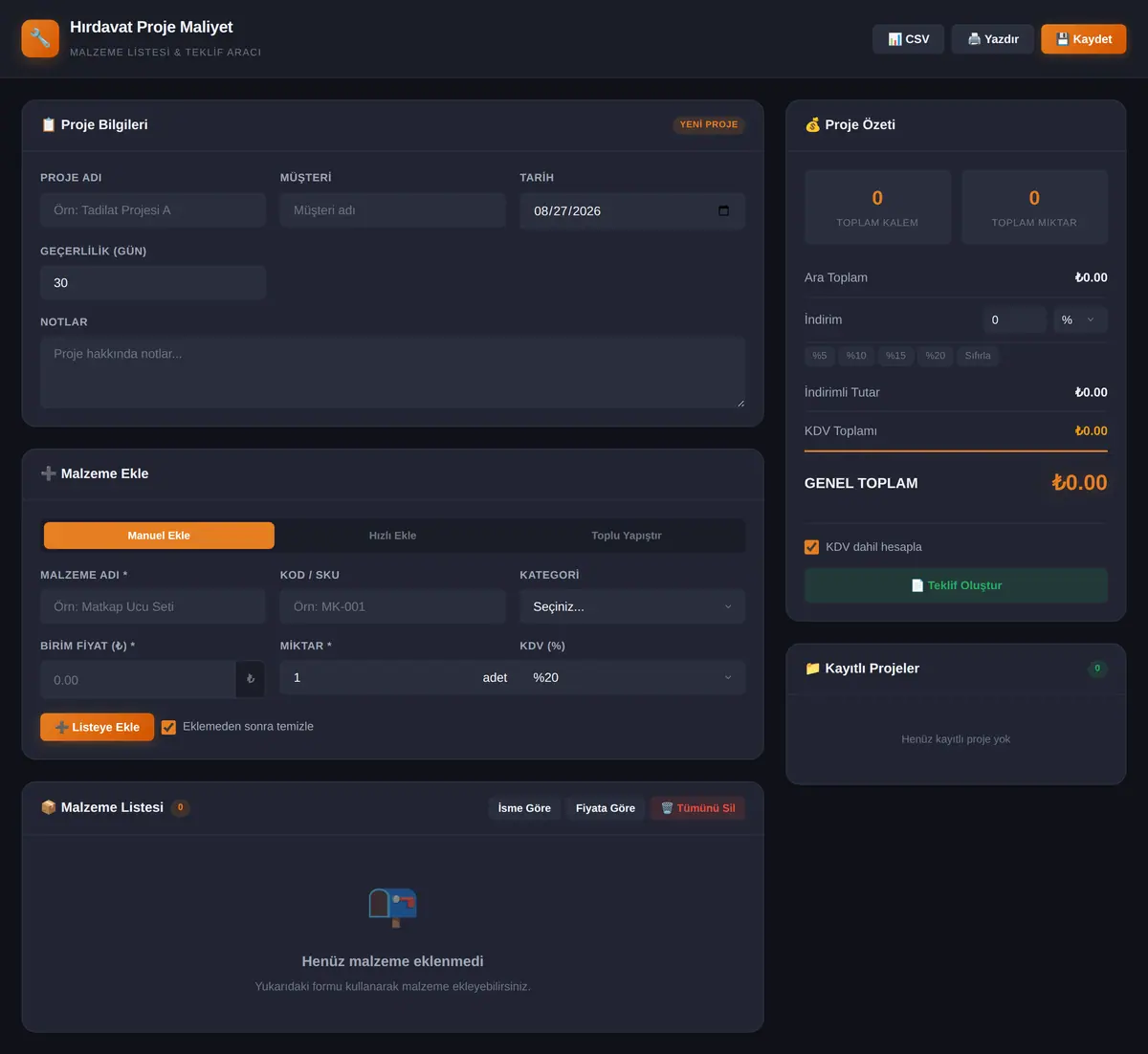Switch to the Hızlı Ekle tab
Viewport: 1148px width, 1054px height.
pyautogui.click(x=392, y=536)
